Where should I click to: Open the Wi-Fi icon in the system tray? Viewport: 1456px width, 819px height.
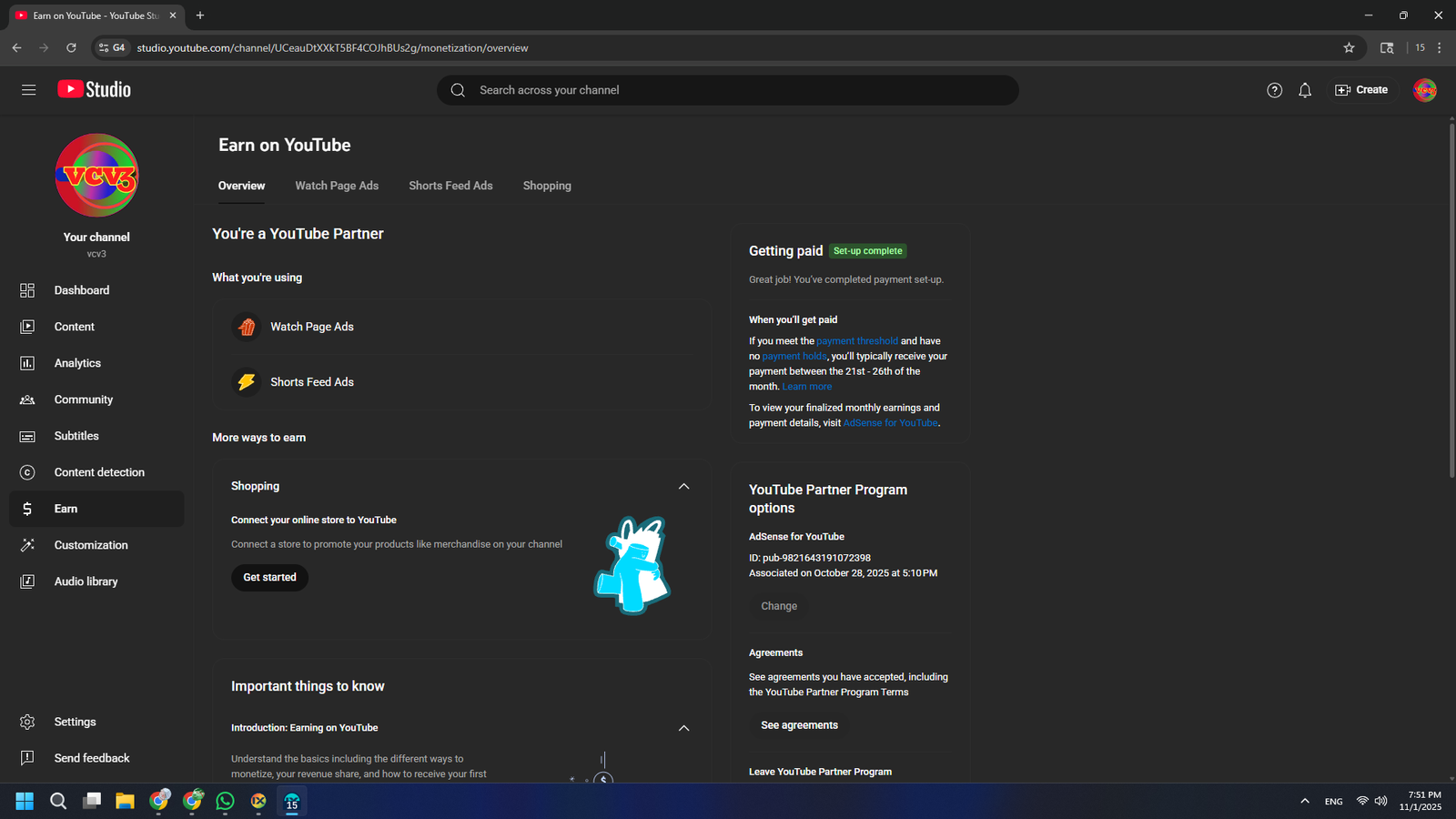(x=1362, y=801)
